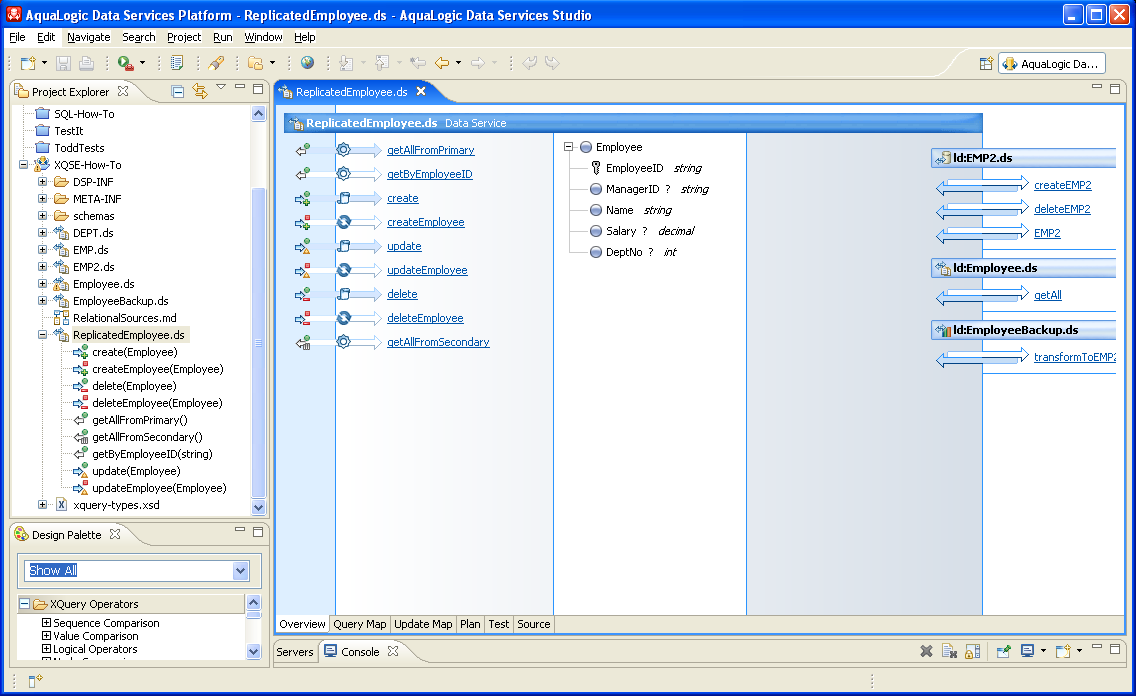Click the Clear Console icon

[x=949, y=651]
